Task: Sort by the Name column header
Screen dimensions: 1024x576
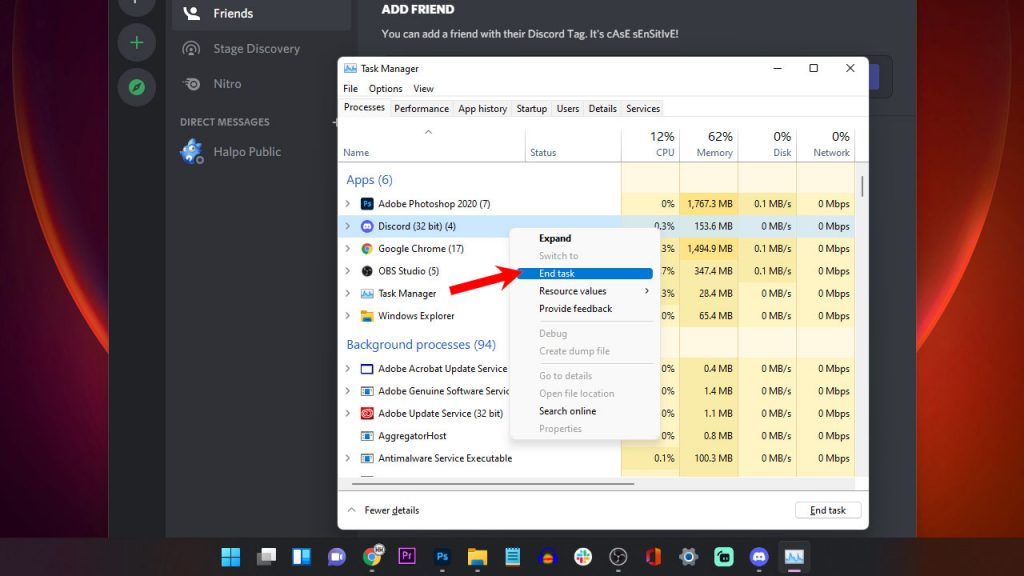Action: [x=432, y=144]
